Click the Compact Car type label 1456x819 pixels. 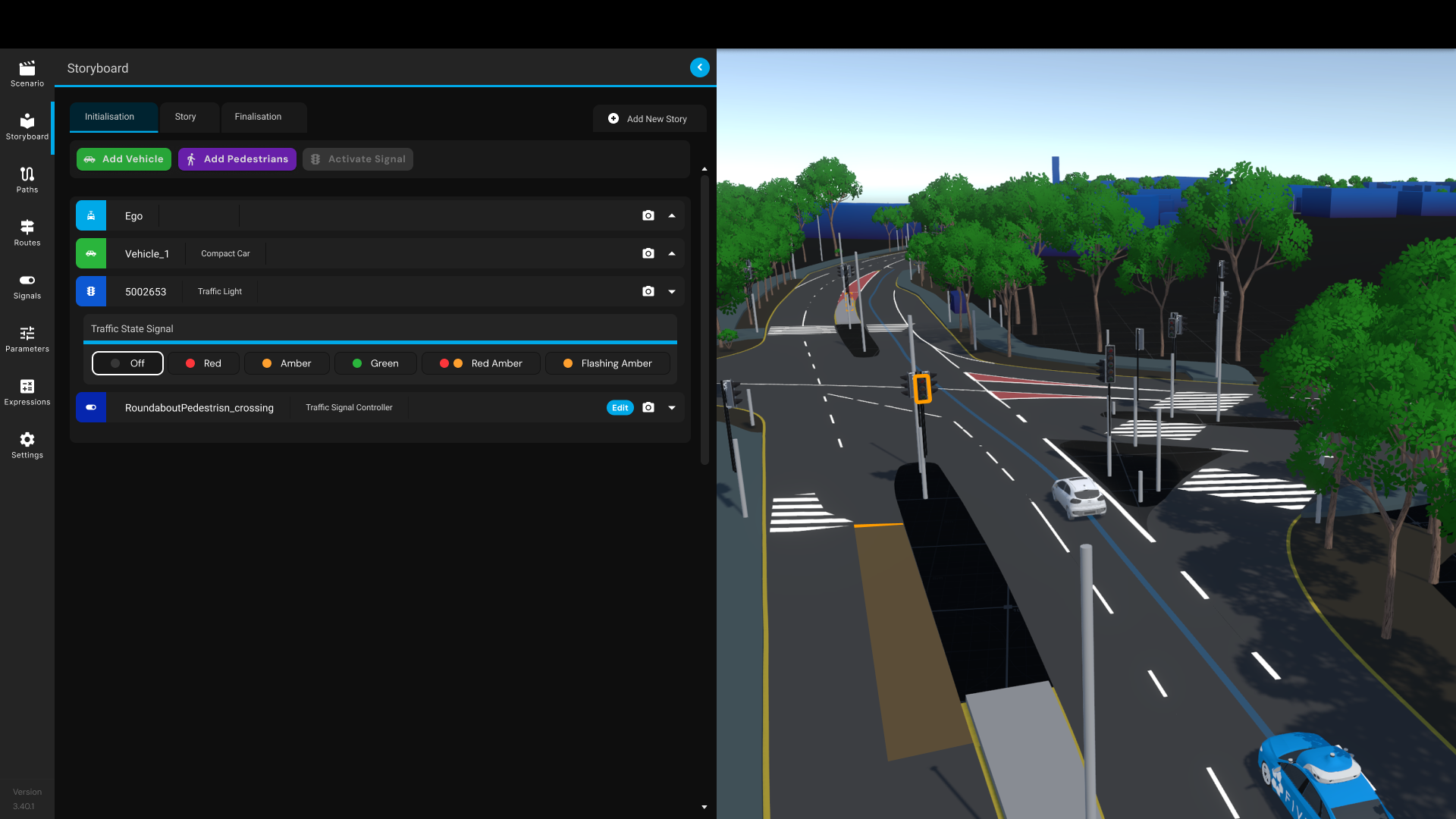pos(225,254)
